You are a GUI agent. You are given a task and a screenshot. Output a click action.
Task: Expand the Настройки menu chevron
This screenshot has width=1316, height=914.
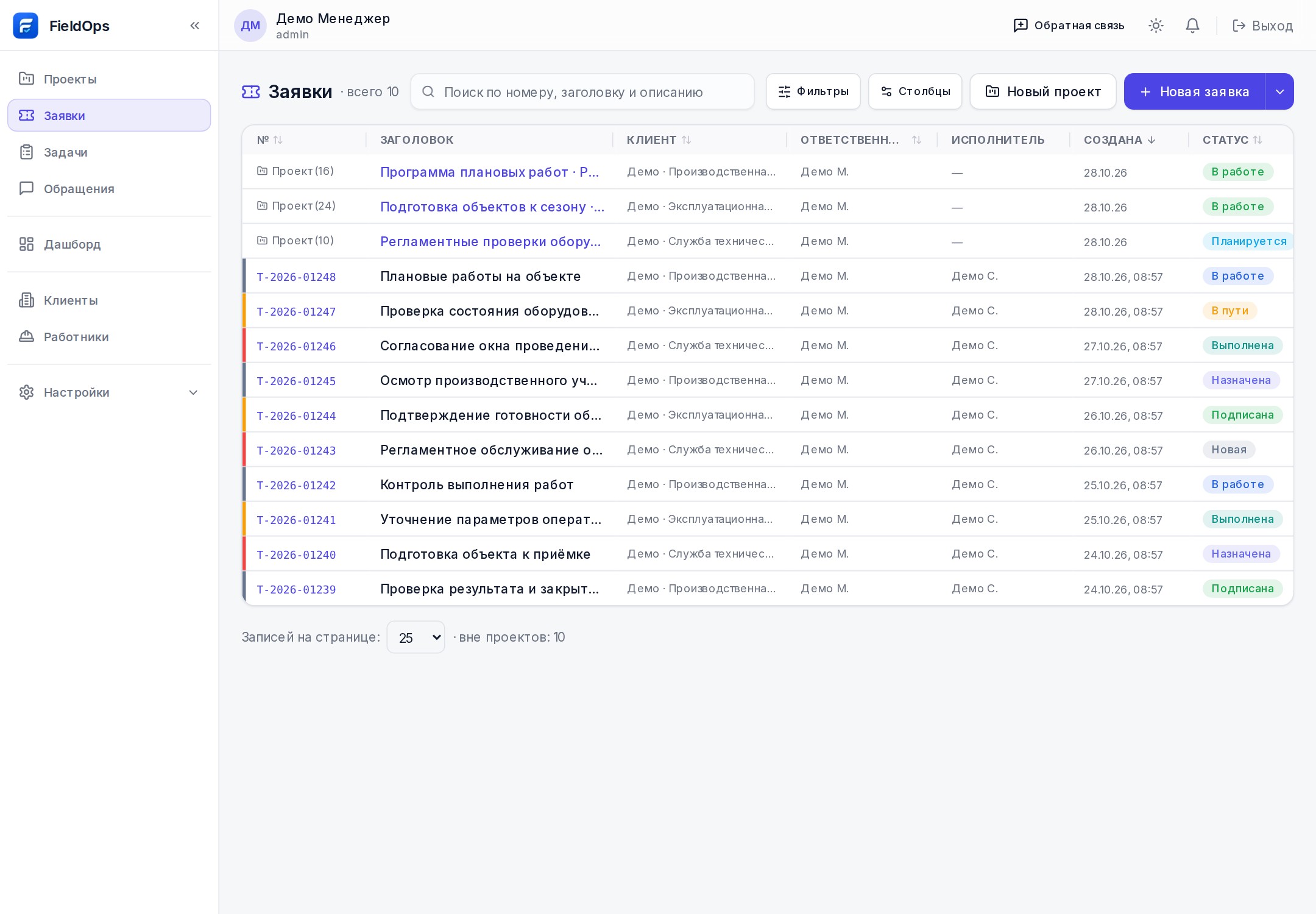coord(194,392)
